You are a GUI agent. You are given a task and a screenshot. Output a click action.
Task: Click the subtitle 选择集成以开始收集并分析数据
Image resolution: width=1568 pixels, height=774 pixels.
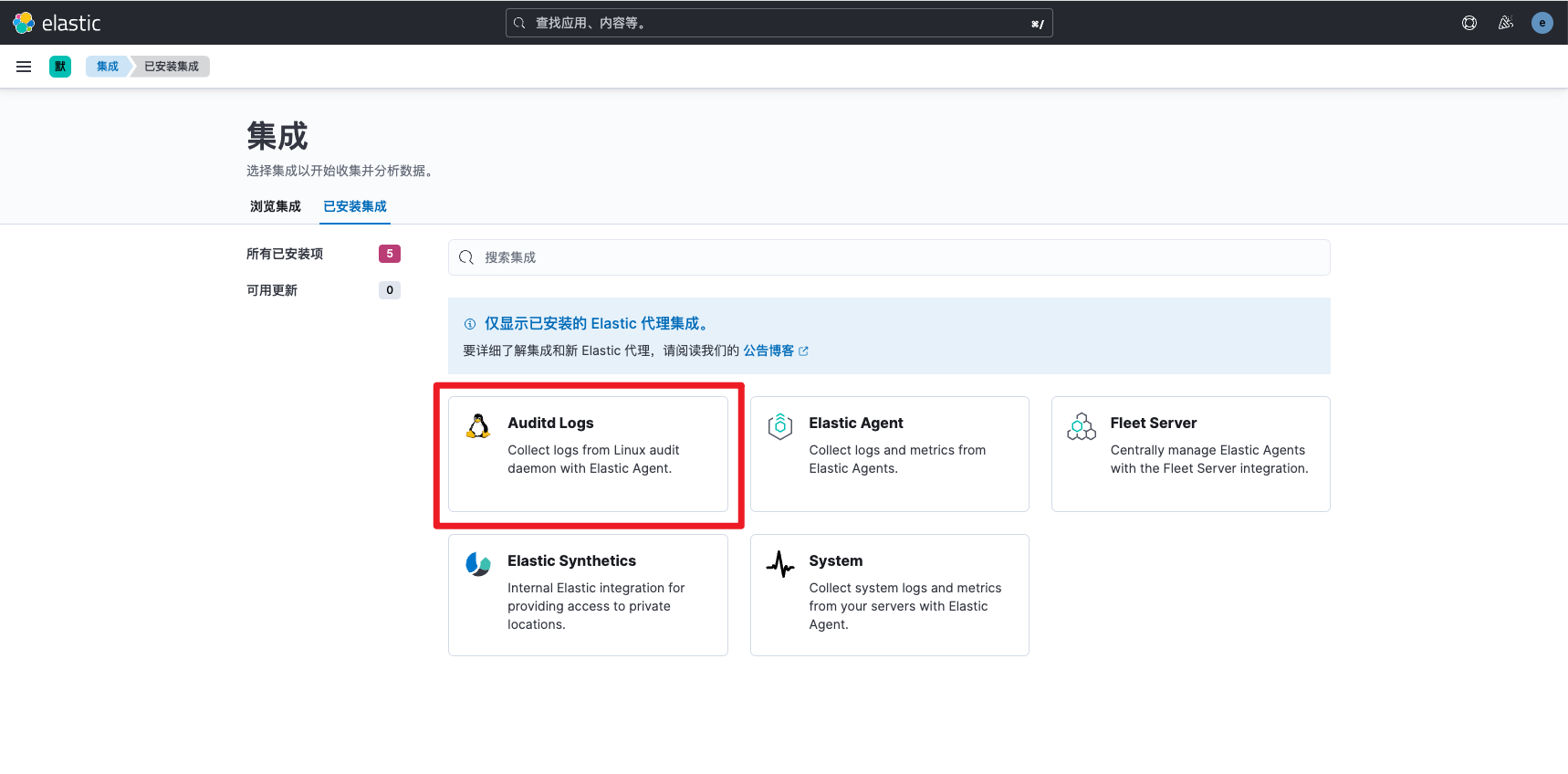pos(340,171)
